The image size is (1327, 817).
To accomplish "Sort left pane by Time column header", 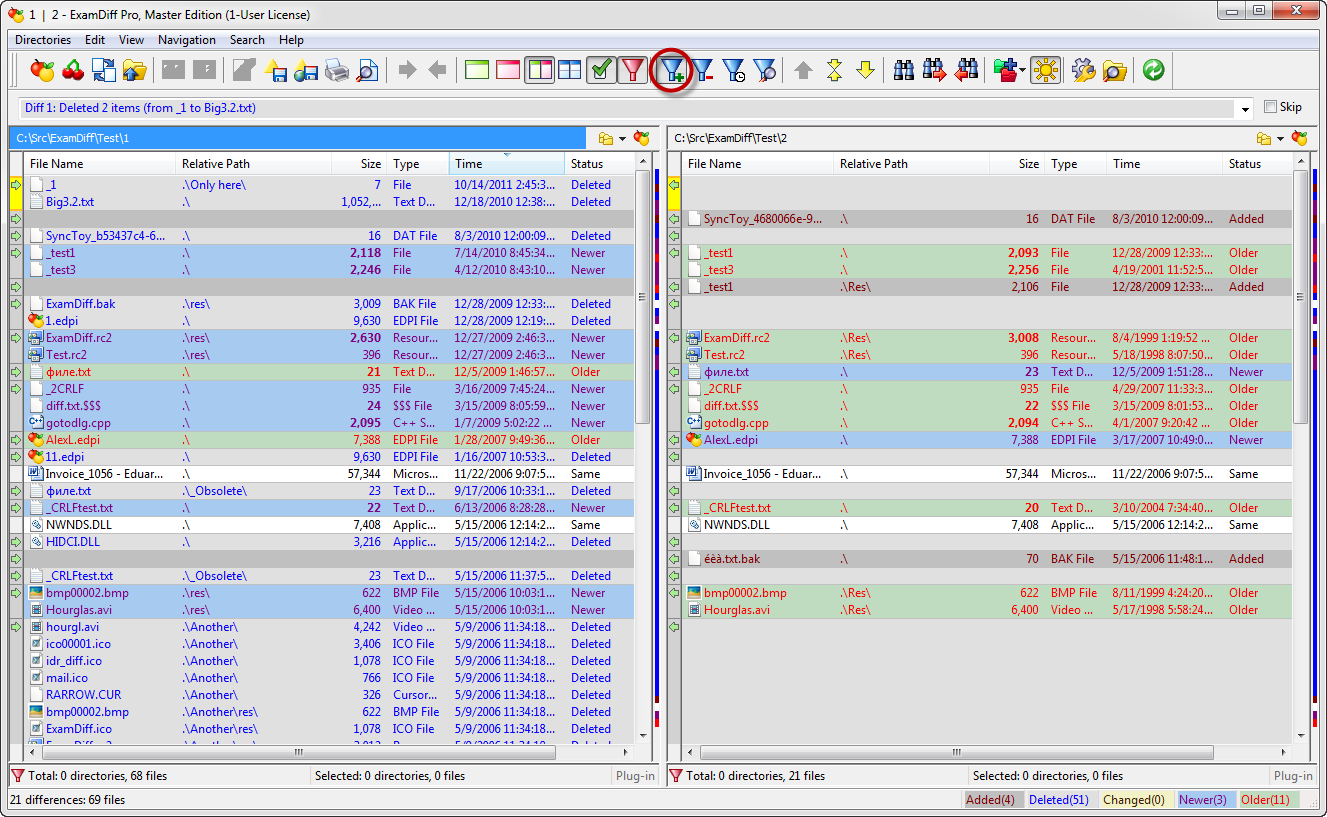I will tap(506, 164).
